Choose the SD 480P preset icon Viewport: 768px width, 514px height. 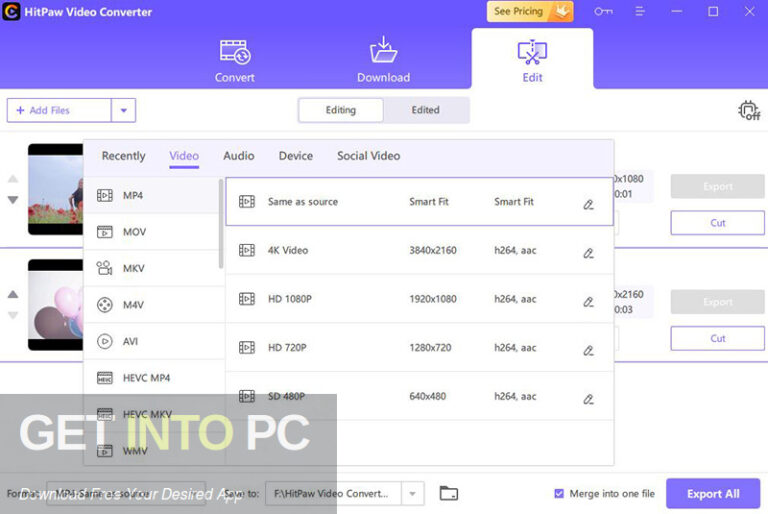click(x=247, y=396)
